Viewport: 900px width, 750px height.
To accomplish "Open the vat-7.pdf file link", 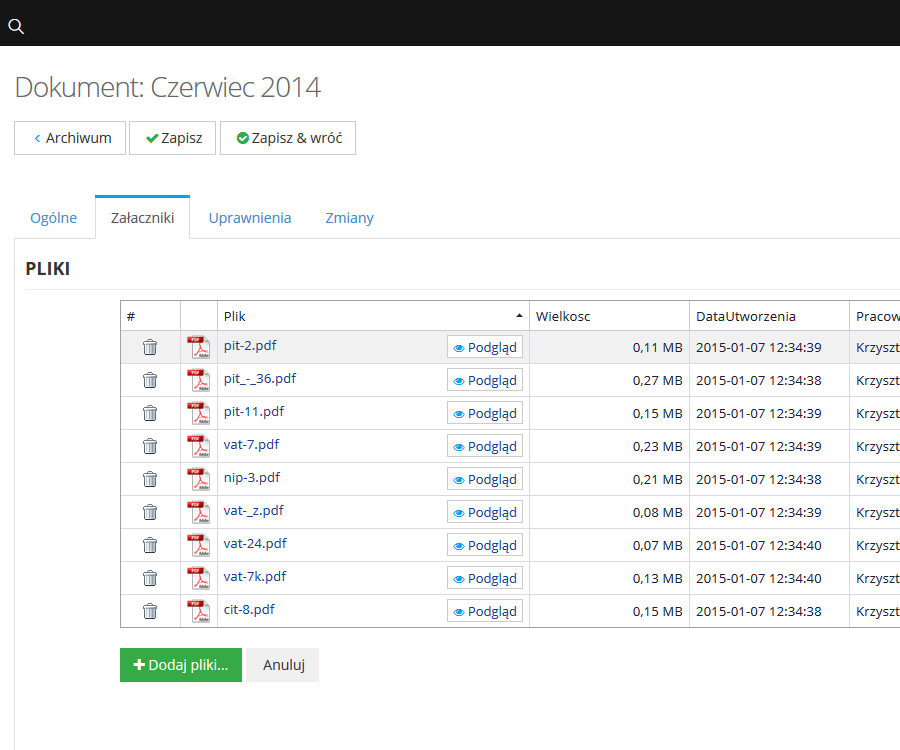I will (x=251, y=445).
